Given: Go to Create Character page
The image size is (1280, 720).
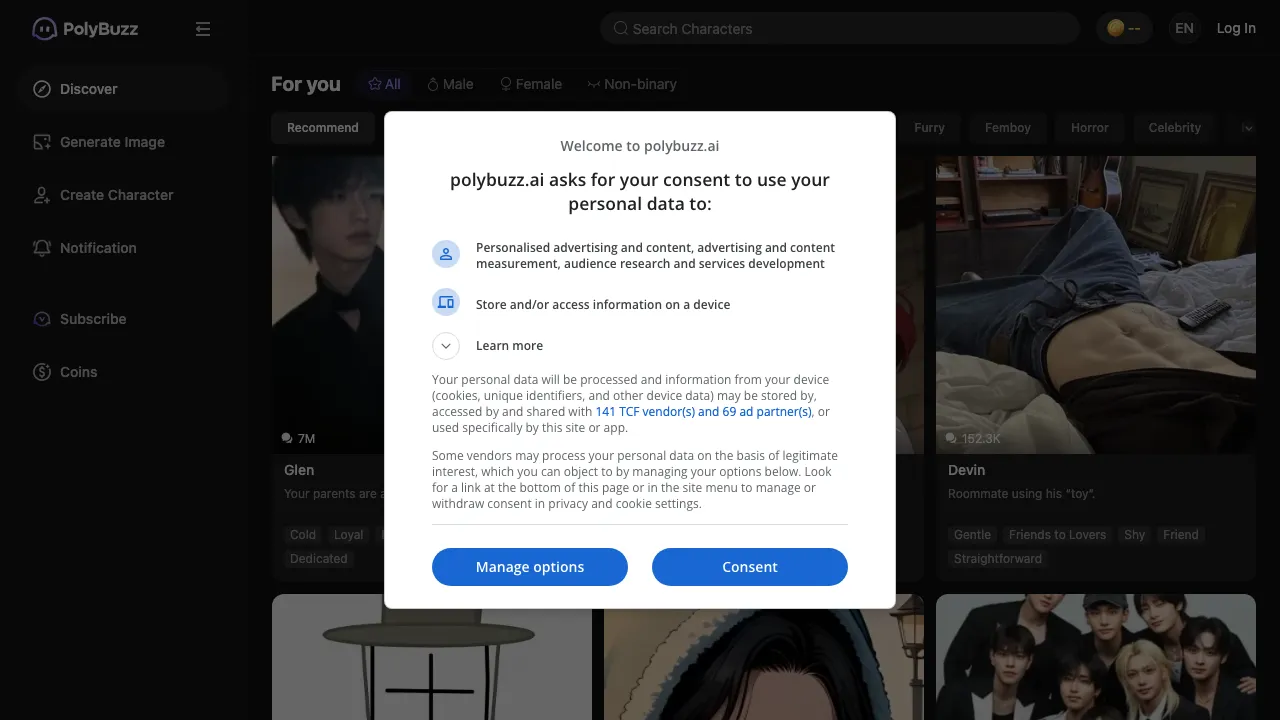Looking at the screenshot, I should [116, 195].
